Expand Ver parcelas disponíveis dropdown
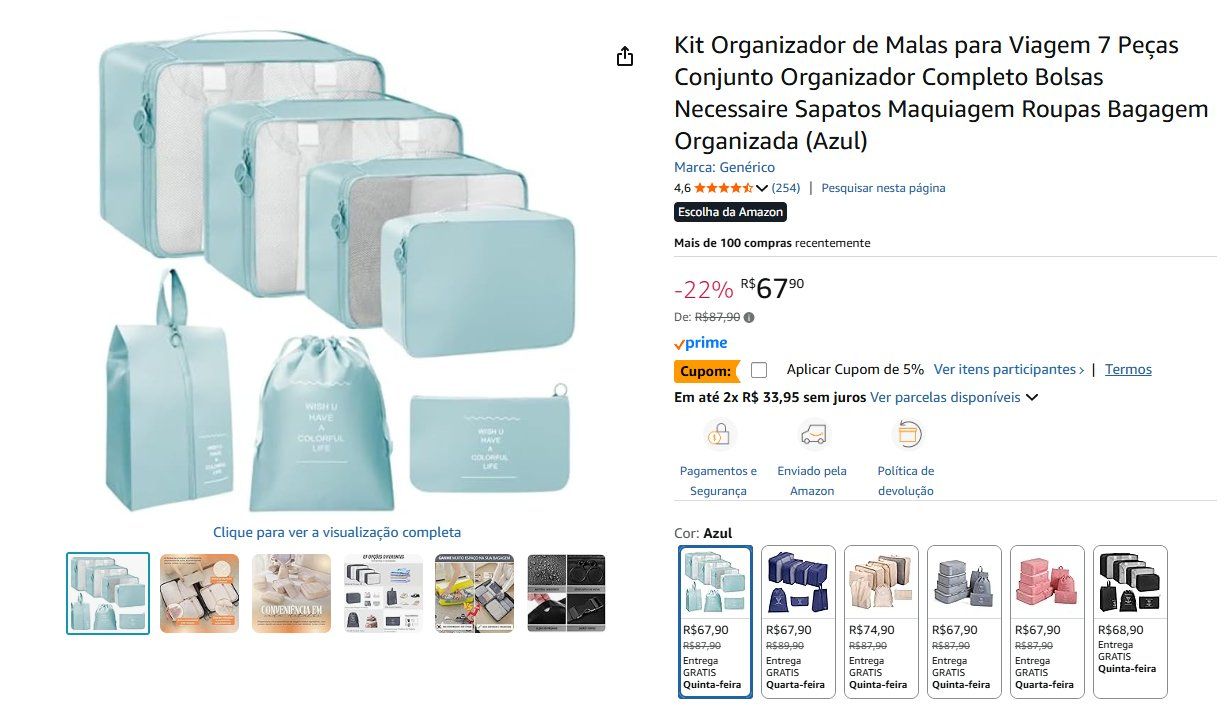Screen dimensions: 1226x707 954,397
